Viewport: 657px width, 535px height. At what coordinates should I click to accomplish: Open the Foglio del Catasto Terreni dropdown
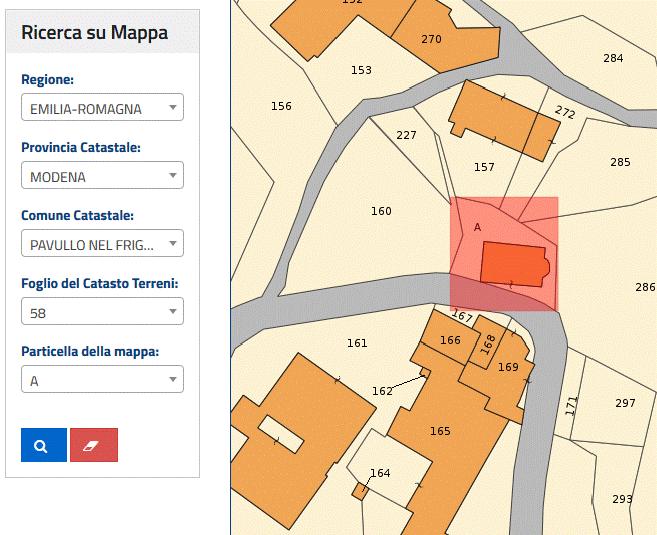point(102,312)
